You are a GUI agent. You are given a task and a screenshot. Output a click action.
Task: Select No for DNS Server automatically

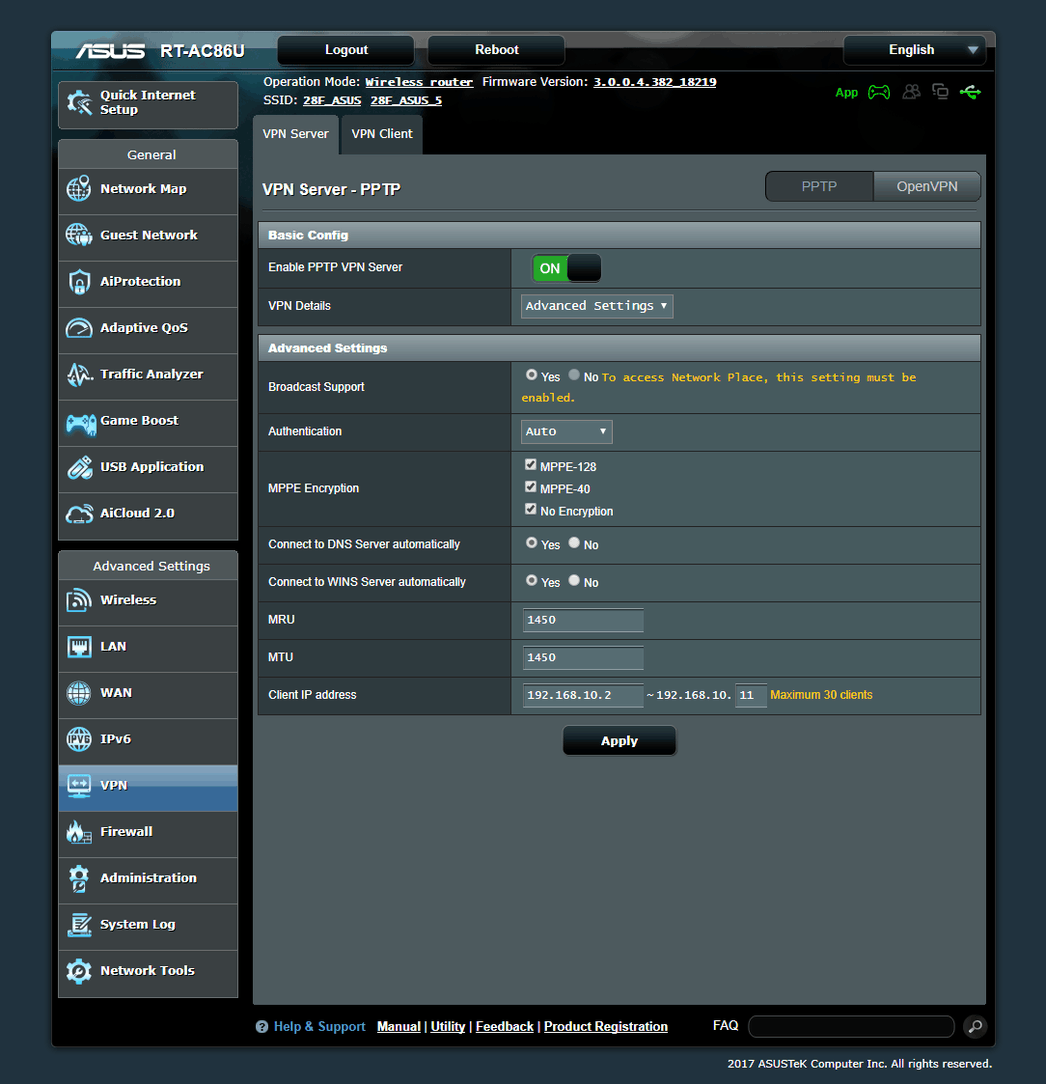(574, 543)
